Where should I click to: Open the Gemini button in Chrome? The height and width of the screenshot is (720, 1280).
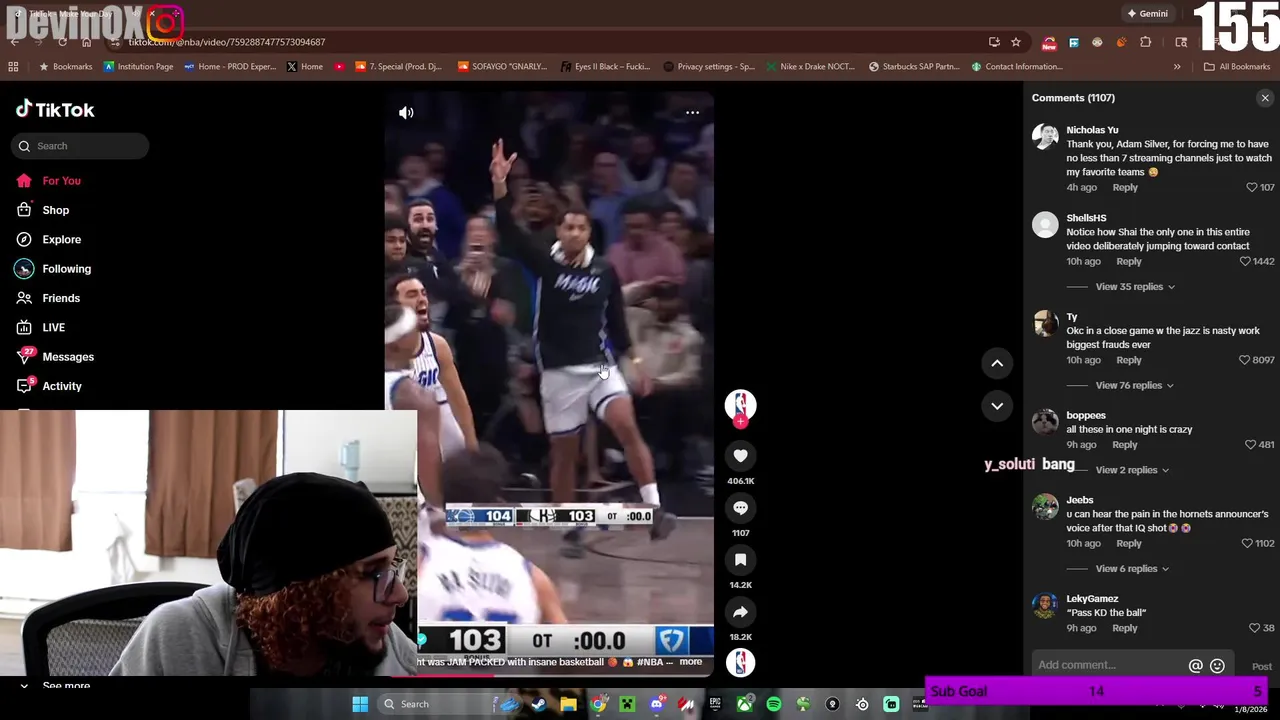1147,14
